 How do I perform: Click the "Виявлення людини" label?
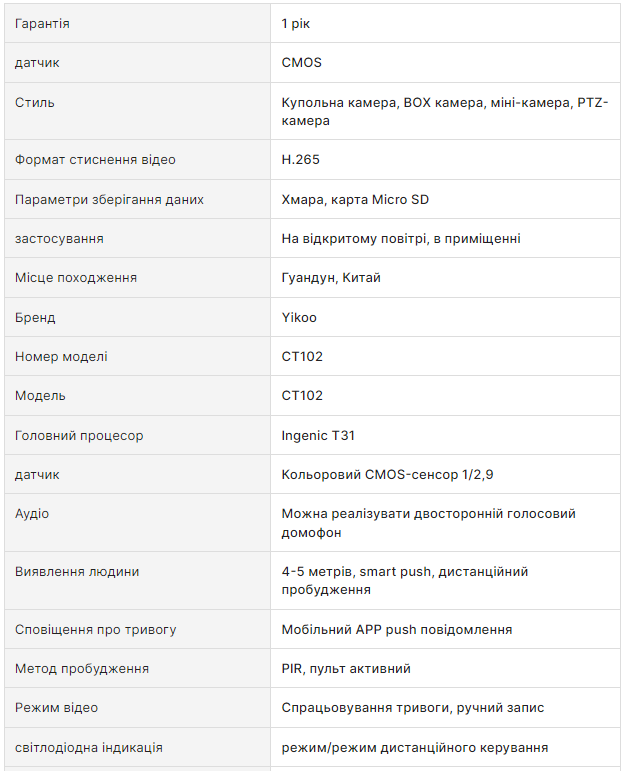click(77, 572)
